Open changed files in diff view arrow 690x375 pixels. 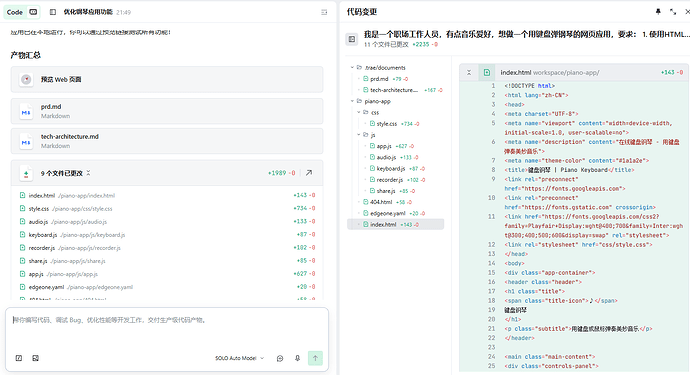click(x=309, y=173)
